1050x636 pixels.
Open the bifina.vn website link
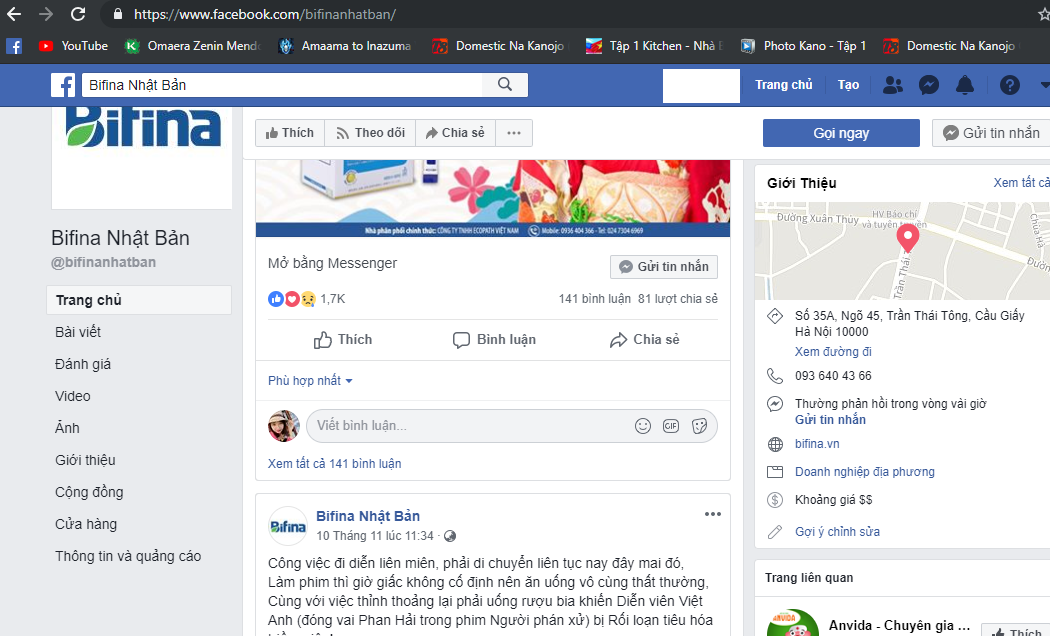817,444
